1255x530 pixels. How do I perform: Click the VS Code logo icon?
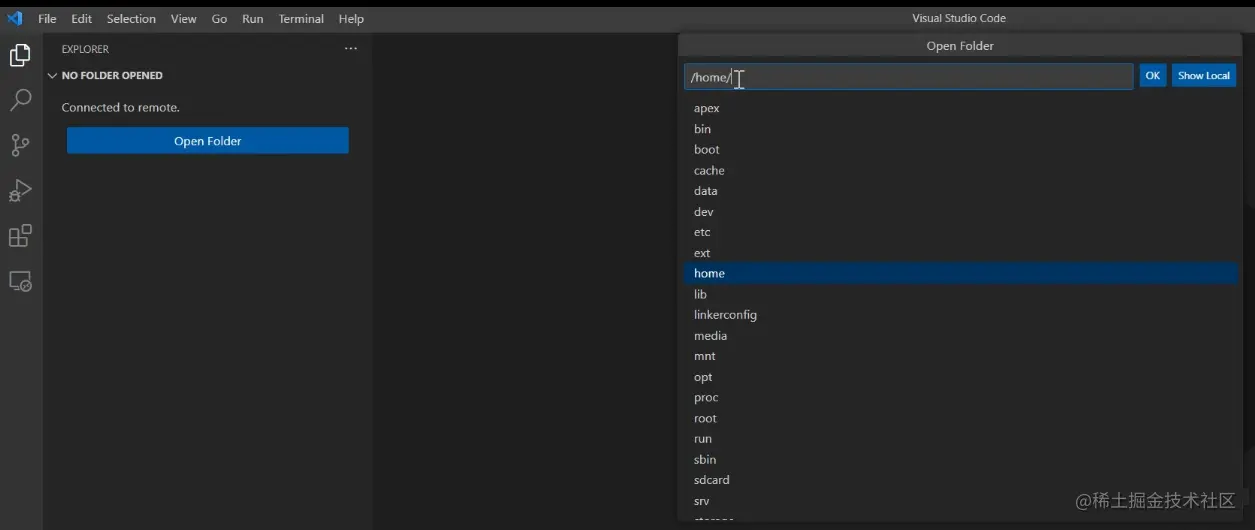(x=14, y=18)
